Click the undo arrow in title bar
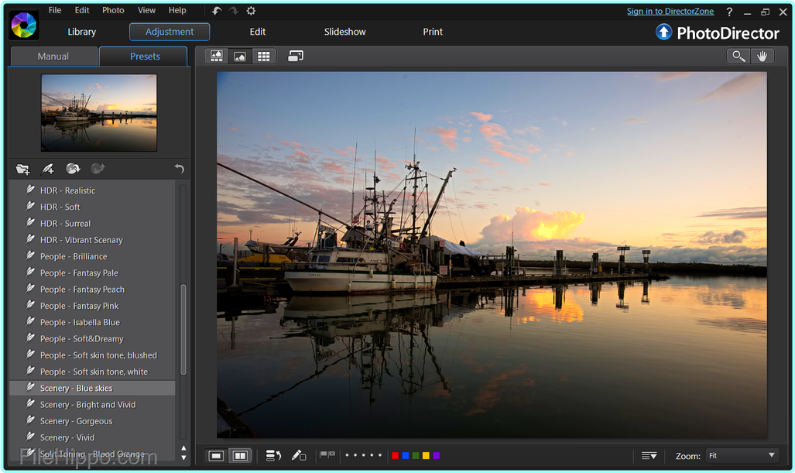This screenshot has height=473, width=795. click(217, 10)
